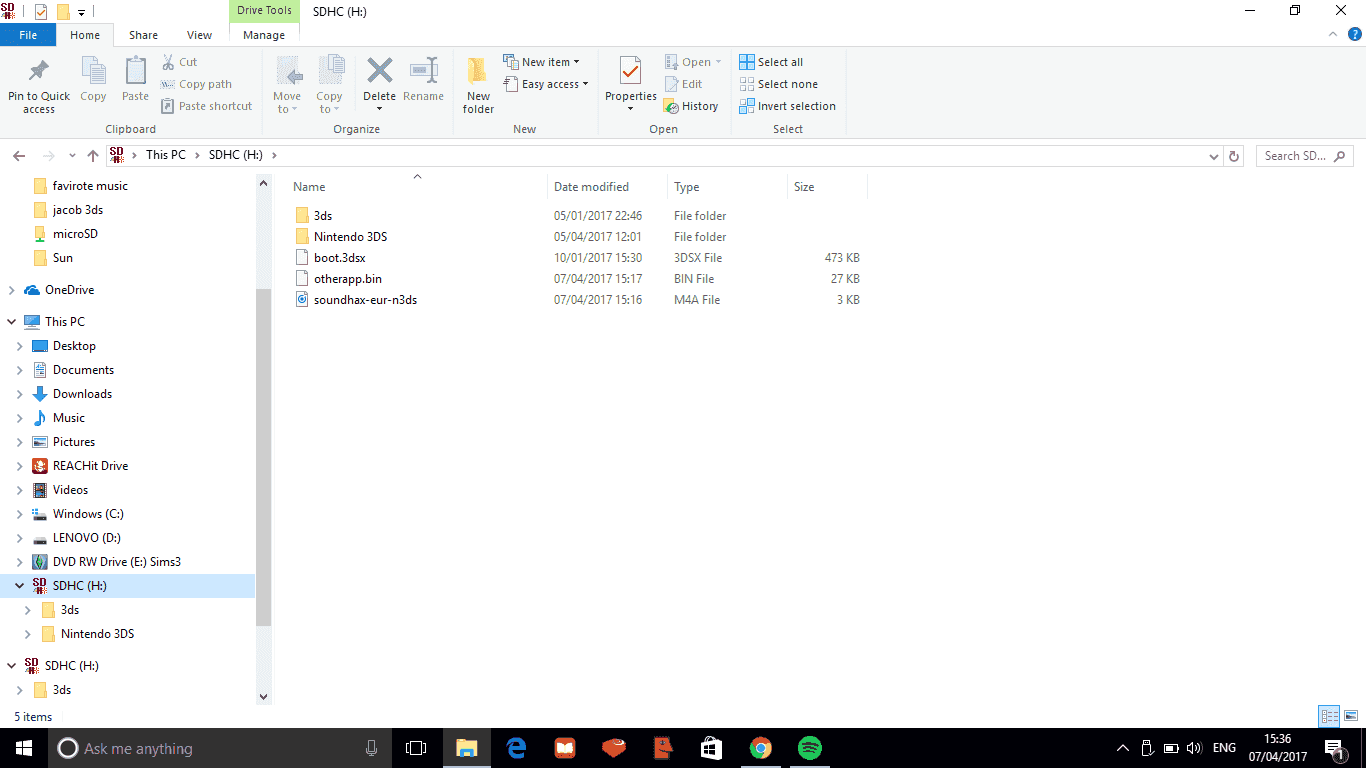Open Spotify from taskbar
Viewport: 1366px width, 768px height.
pyautogui.click(x=810, y=748)
